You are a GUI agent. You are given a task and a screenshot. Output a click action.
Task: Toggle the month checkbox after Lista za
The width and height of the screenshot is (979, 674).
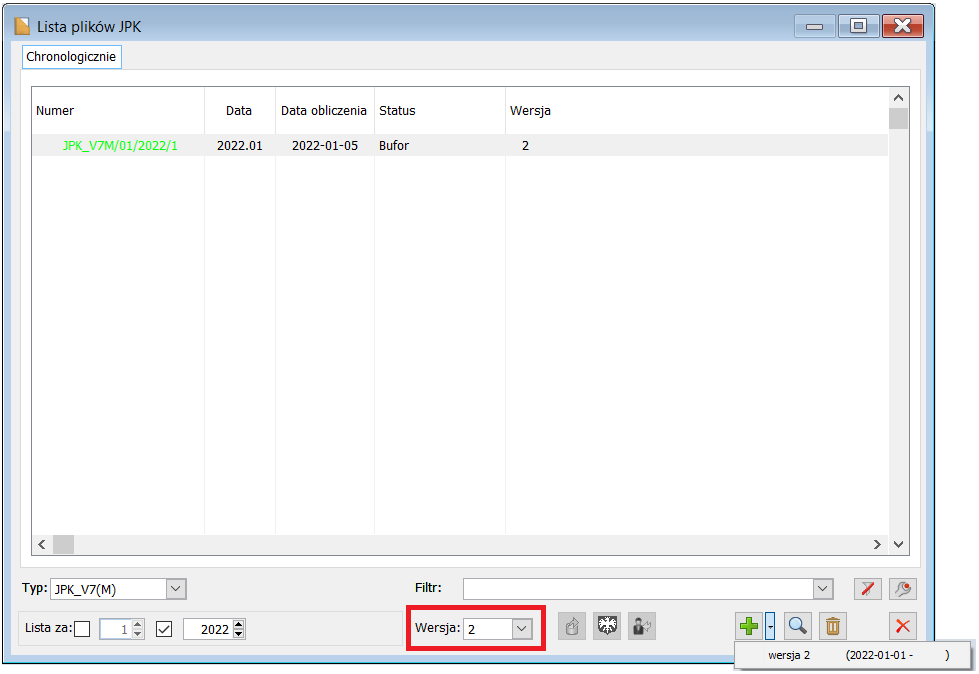coord(82,629)
